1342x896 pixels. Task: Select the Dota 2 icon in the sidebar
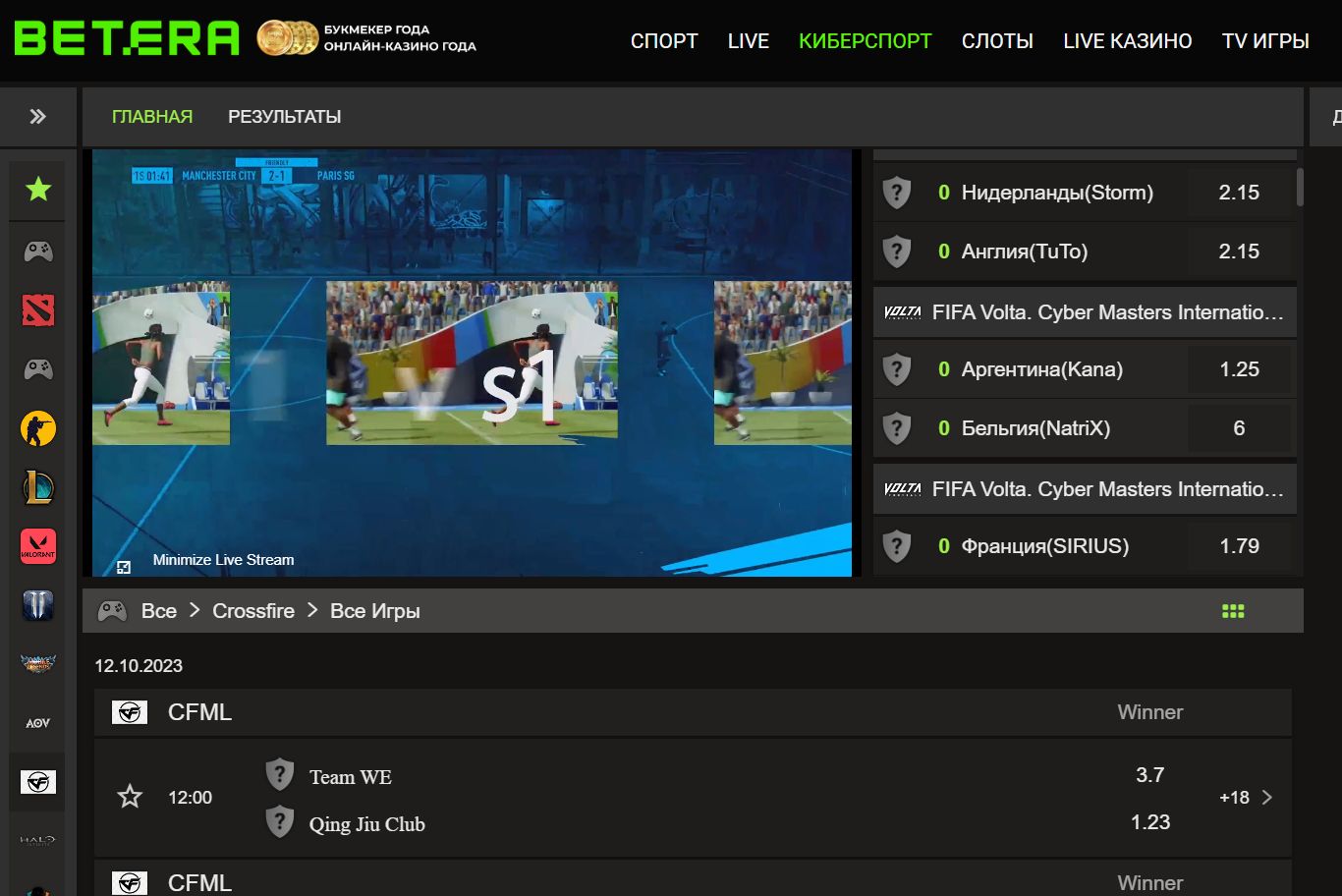(x=38, y=310)
